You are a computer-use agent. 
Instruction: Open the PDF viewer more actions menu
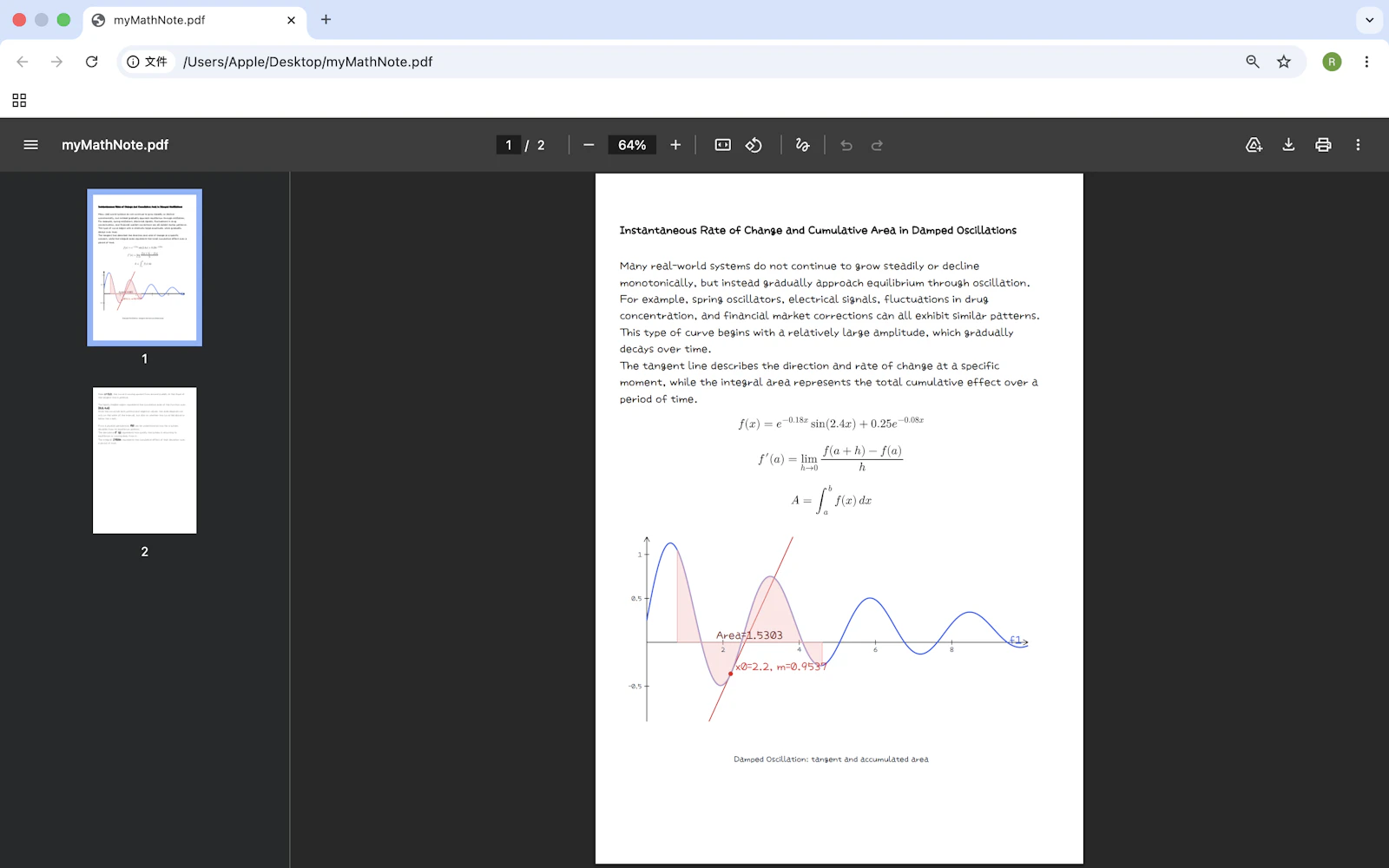(x=1358, y=145)
